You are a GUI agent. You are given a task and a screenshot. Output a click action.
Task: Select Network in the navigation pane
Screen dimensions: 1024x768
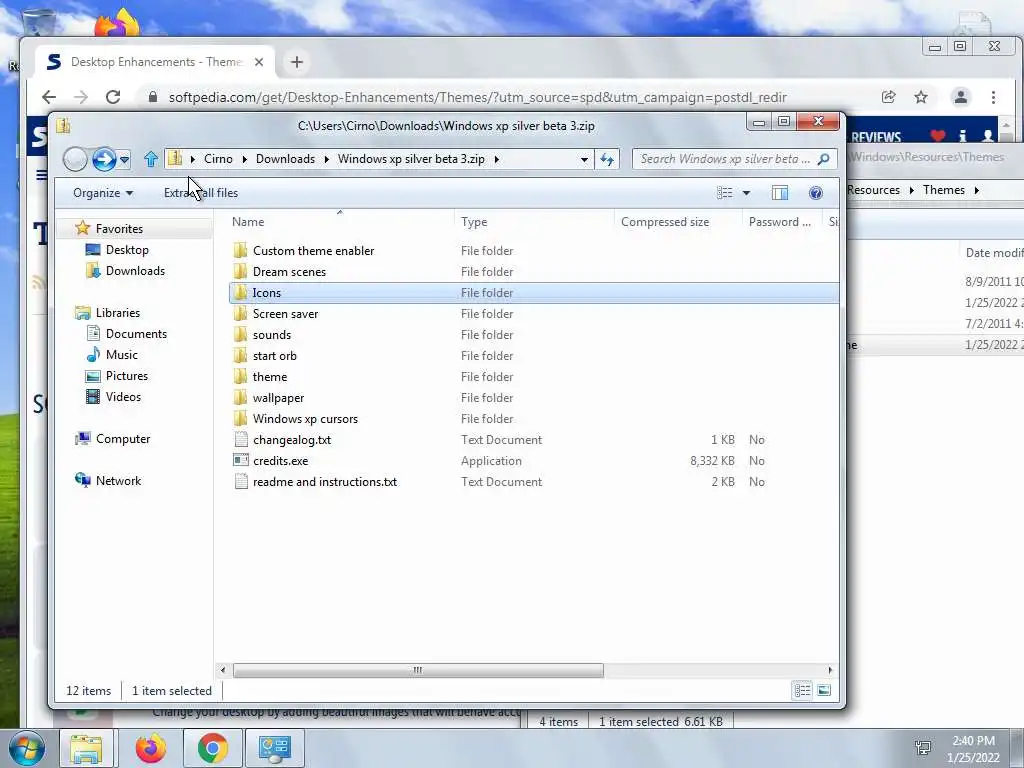118,481
